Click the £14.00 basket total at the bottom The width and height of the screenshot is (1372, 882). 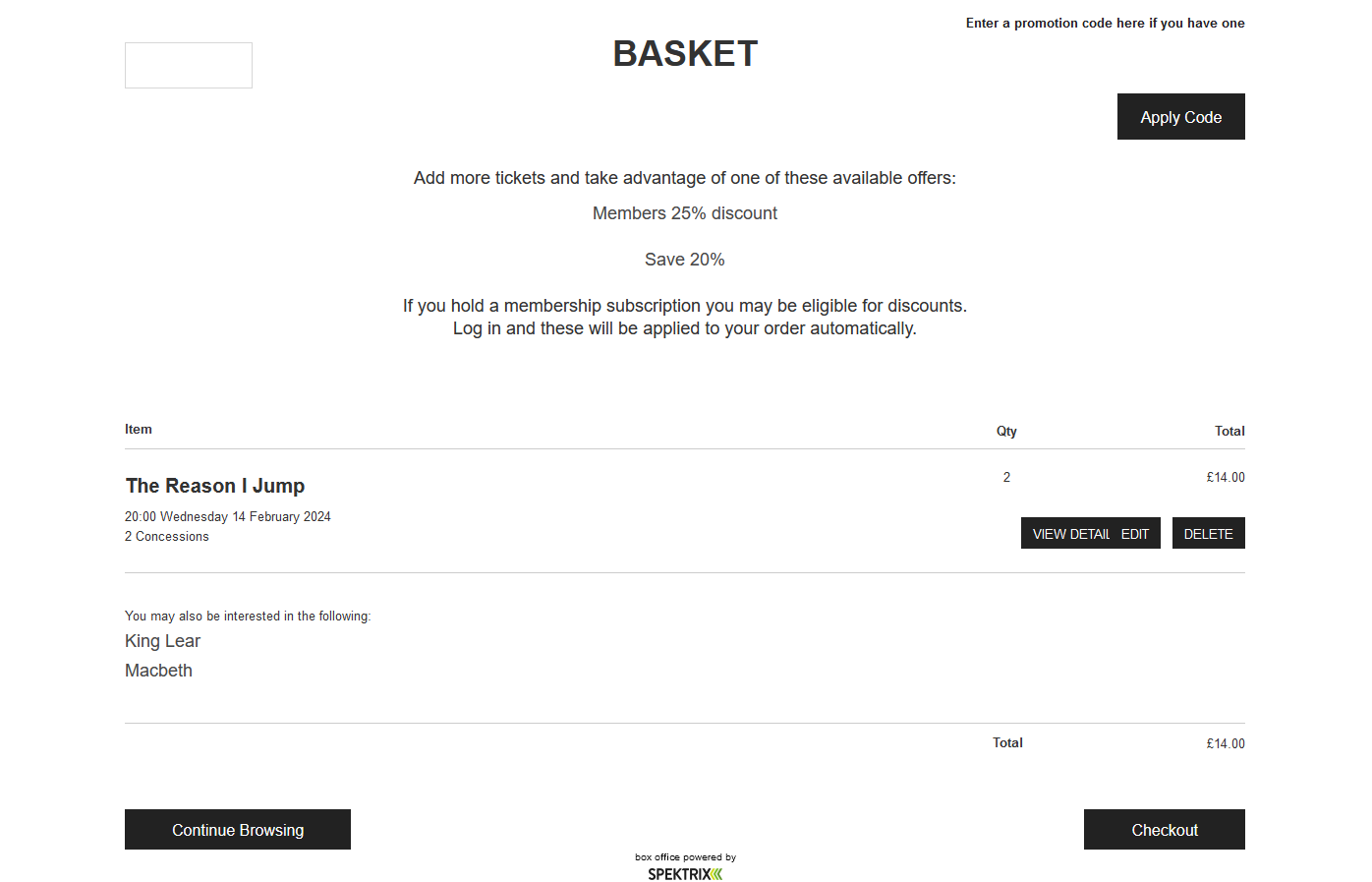click(1226, 744)
